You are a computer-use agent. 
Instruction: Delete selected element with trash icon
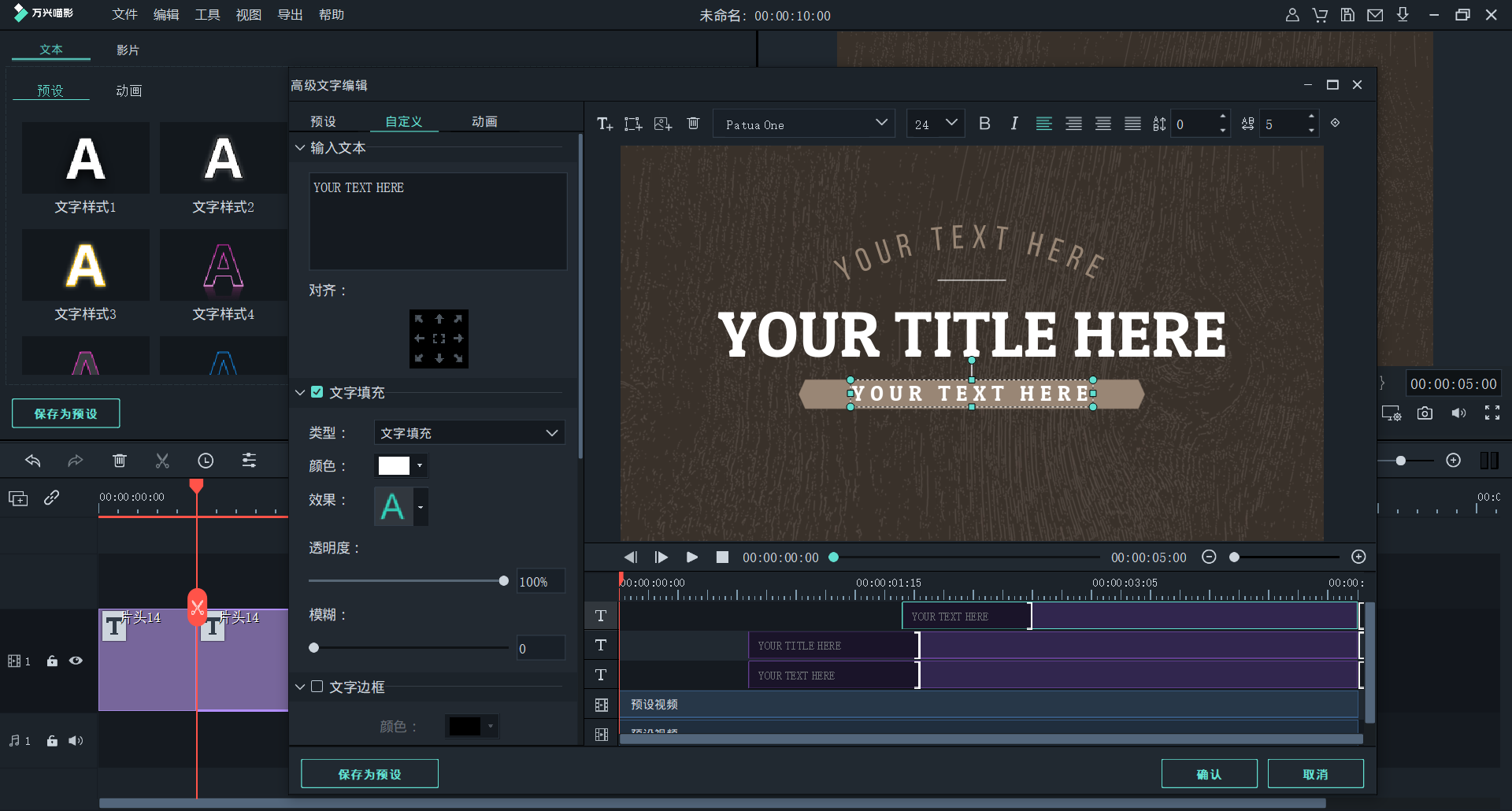[693, 124]
